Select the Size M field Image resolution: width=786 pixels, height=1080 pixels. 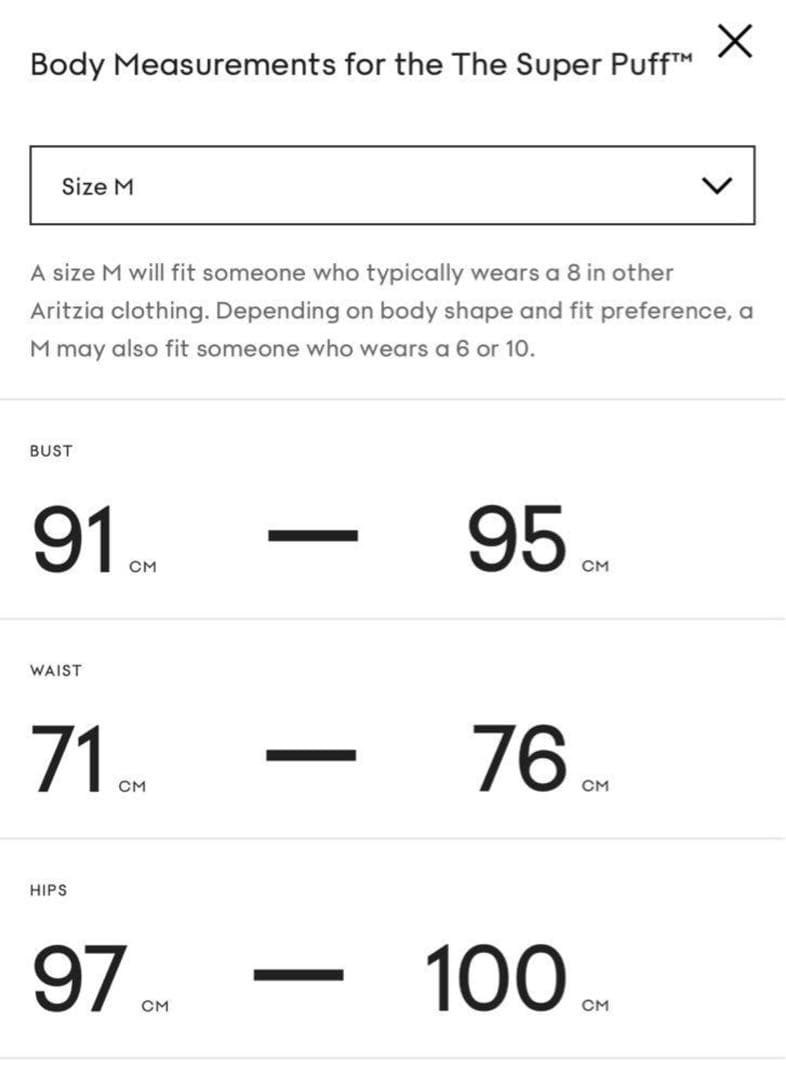(97, 185)
